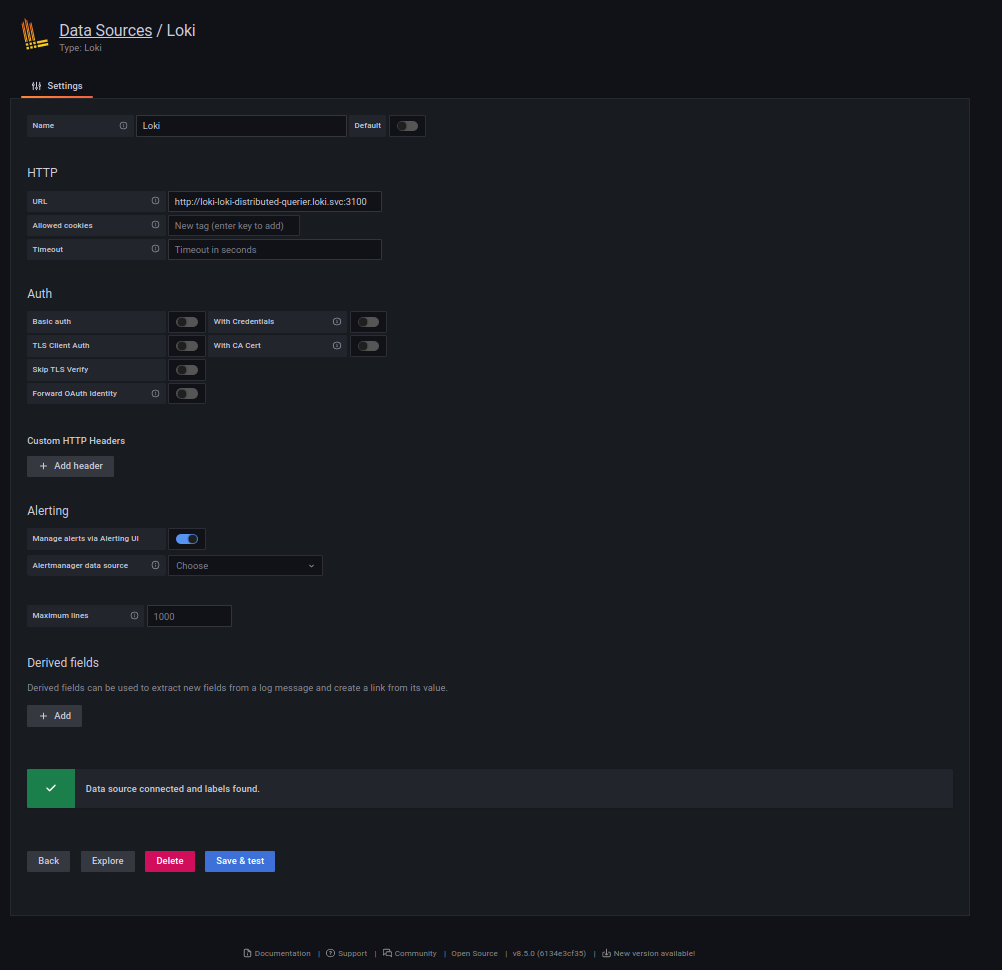Click the Timeout in seconds input field
Viewport: 1002px width, 970px height.
click(x=275, y=249)
